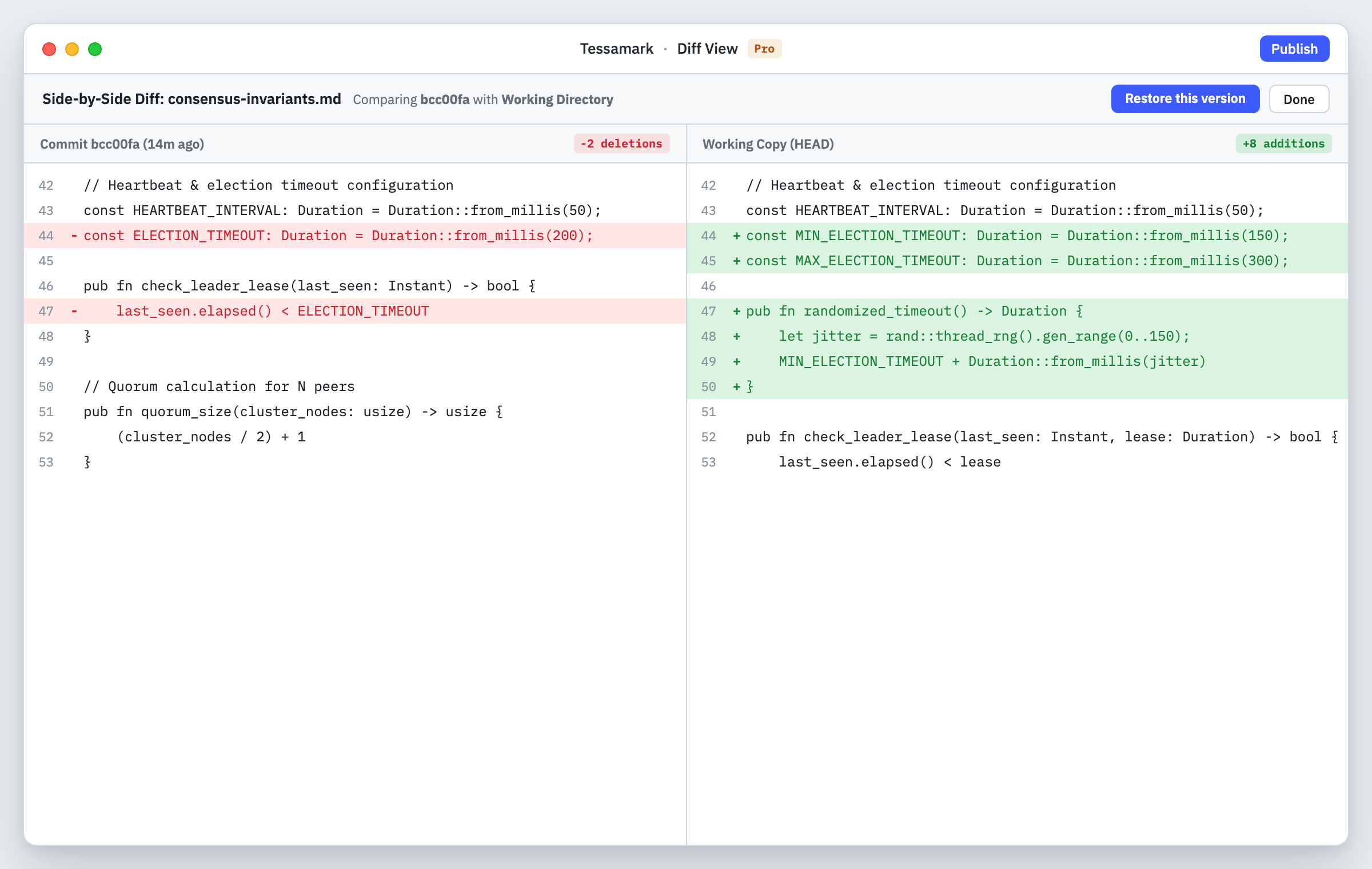
Task: Select the added randomized_timeout function line
Action: (1018, 311)
